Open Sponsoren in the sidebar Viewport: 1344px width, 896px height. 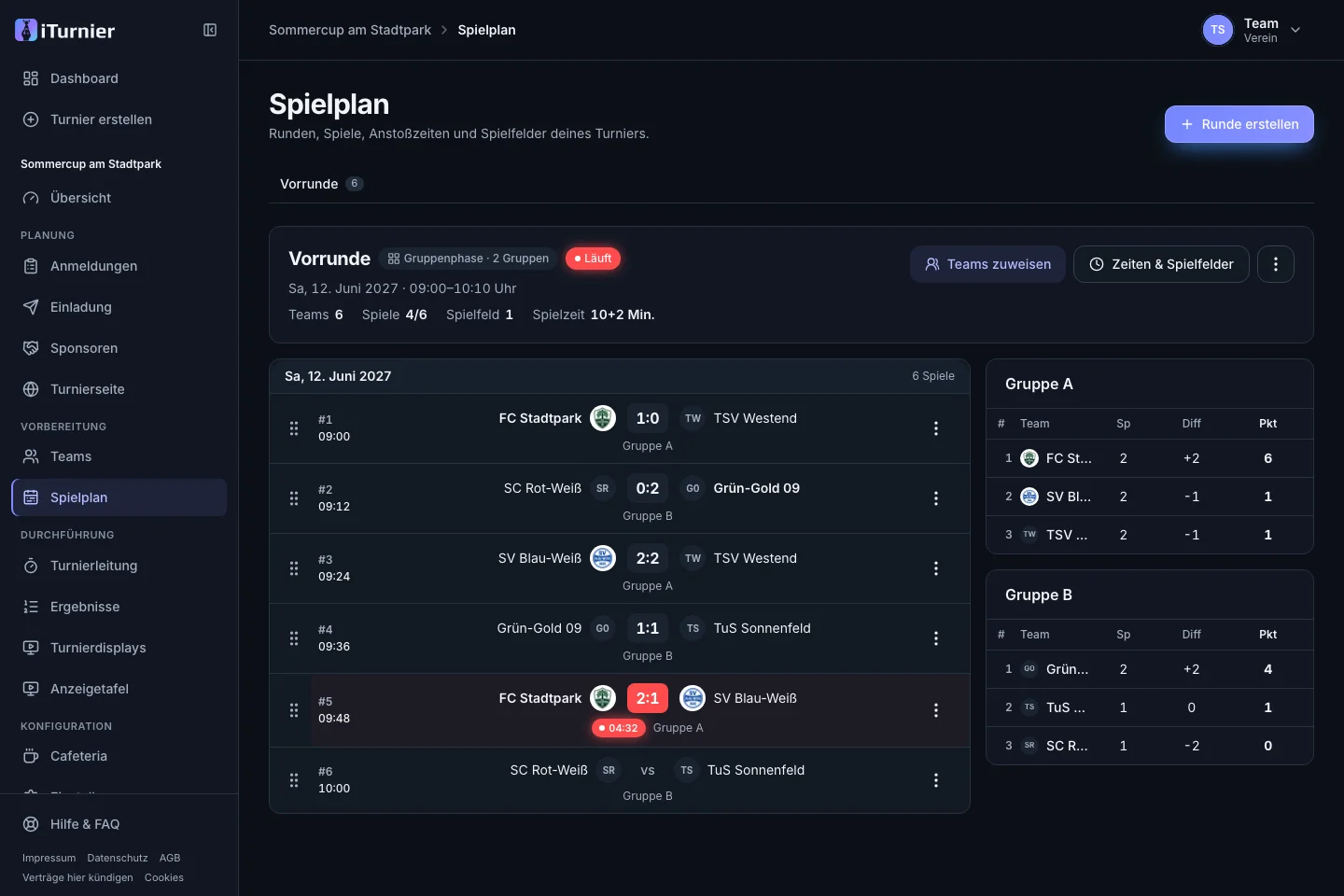click(119, 348)
